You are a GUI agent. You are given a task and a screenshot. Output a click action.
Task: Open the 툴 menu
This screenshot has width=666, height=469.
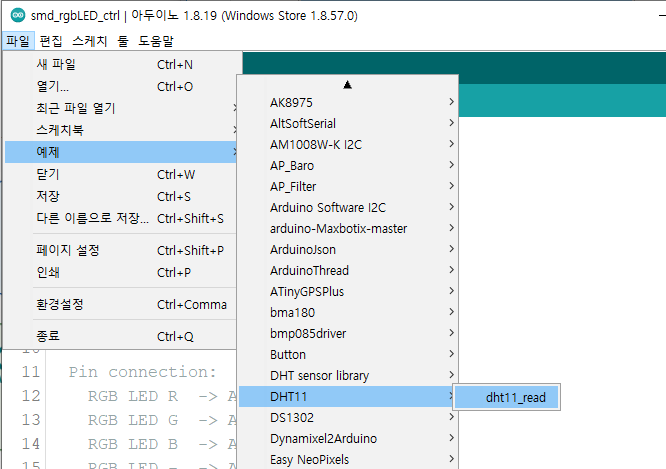click(x=123, y=41)
